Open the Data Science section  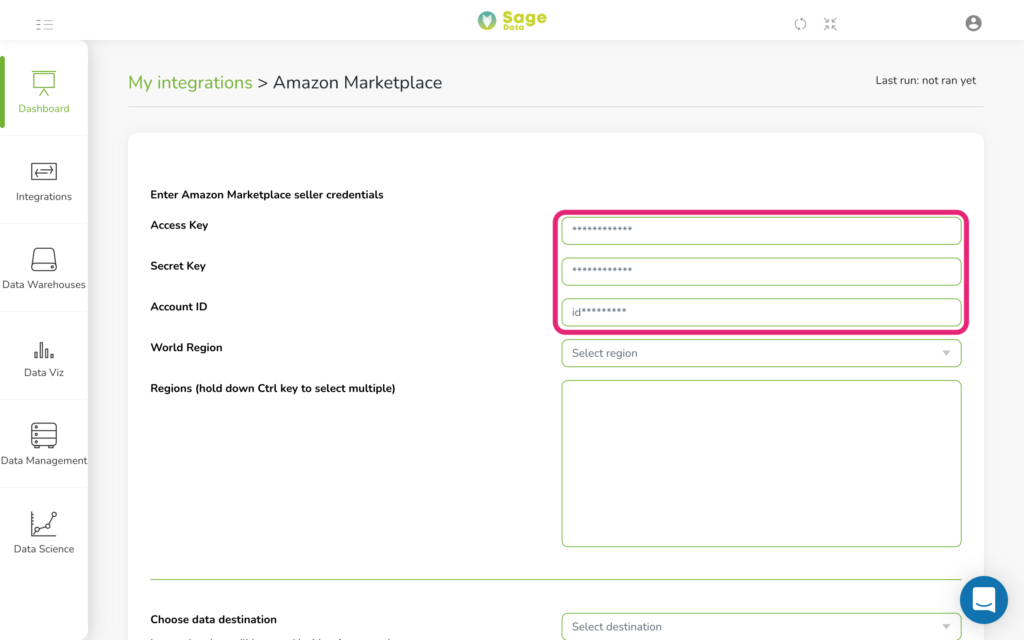coord(44,533)
